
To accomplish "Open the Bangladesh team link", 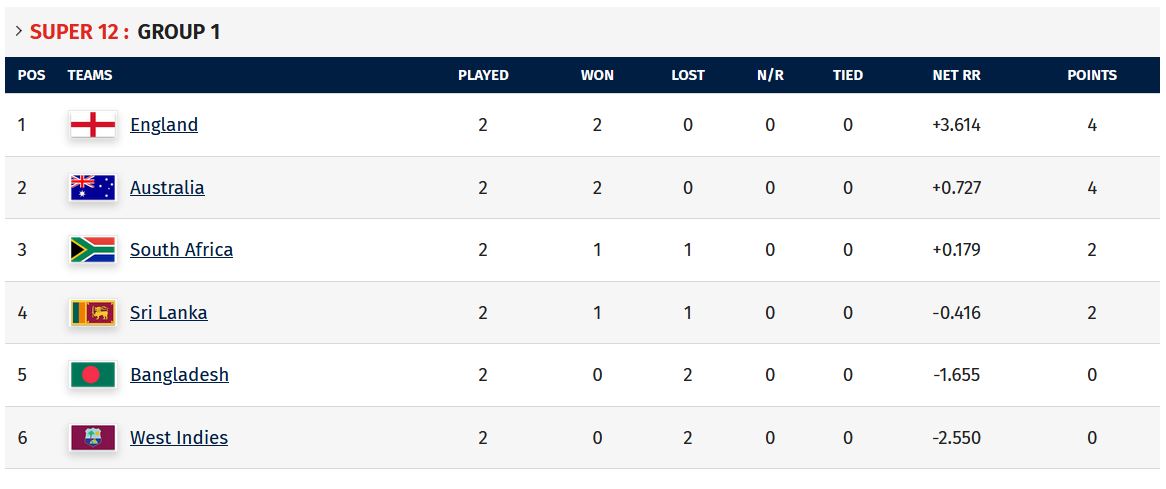I will click(x=179, y=375).
